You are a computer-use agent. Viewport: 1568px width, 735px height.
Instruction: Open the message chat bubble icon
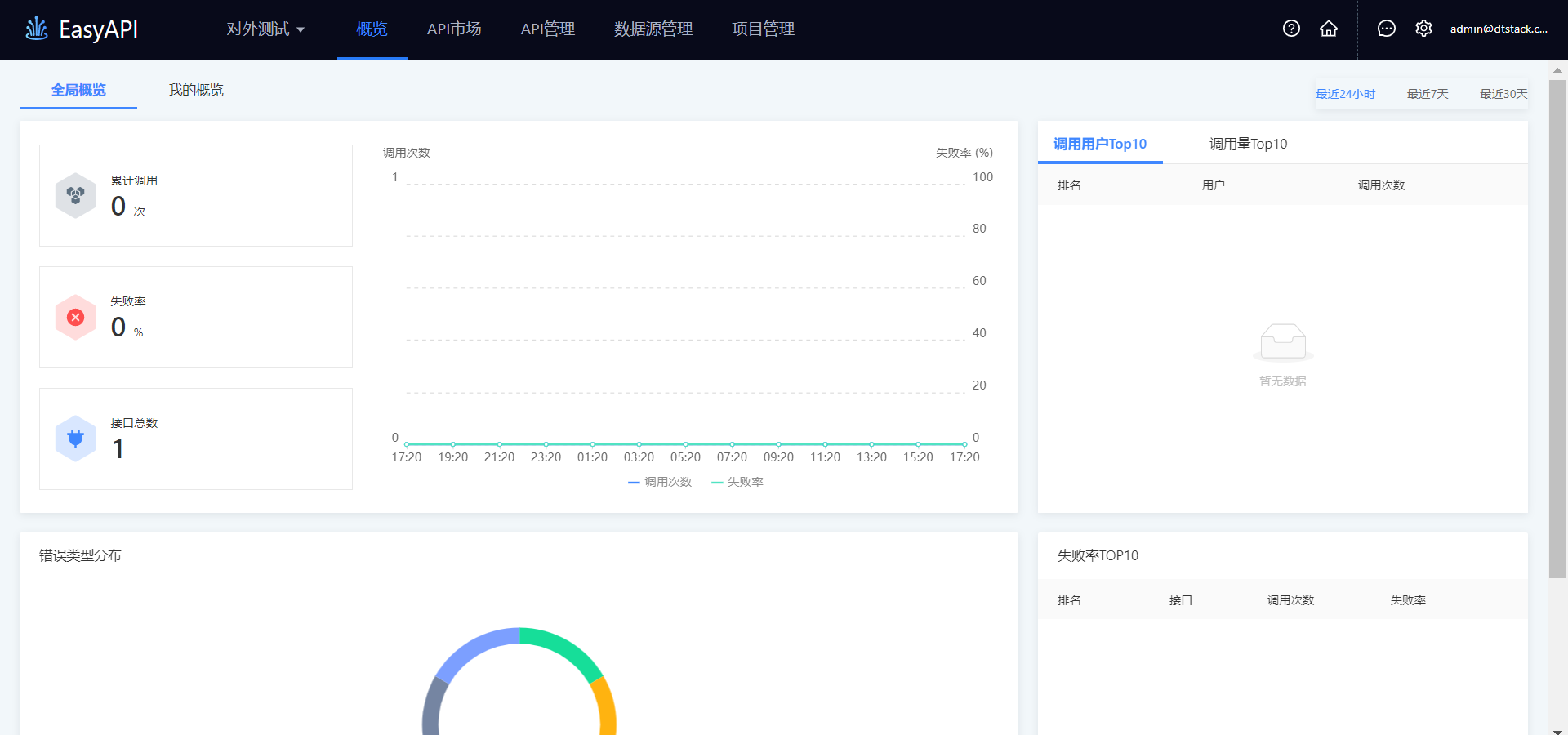[1386, 29]
